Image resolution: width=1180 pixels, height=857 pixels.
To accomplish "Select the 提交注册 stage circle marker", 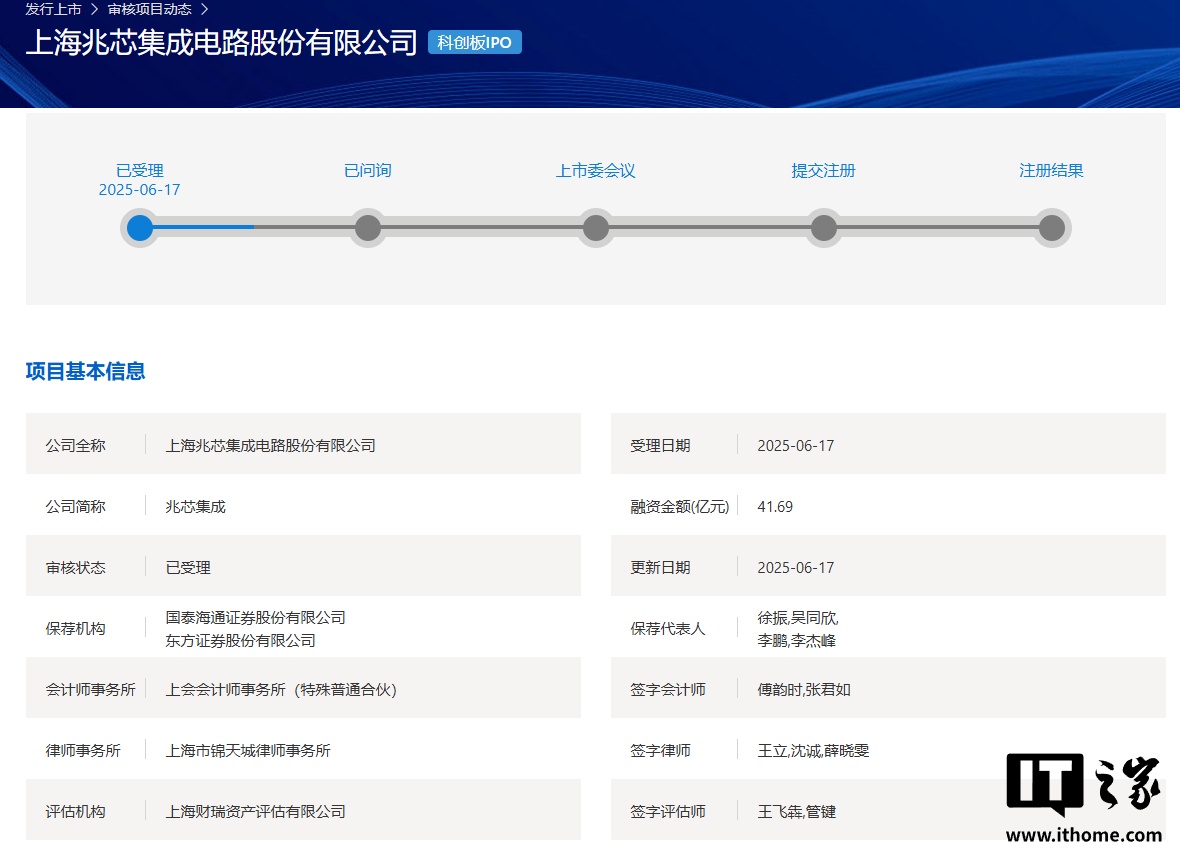I will [x=824, y=228].
